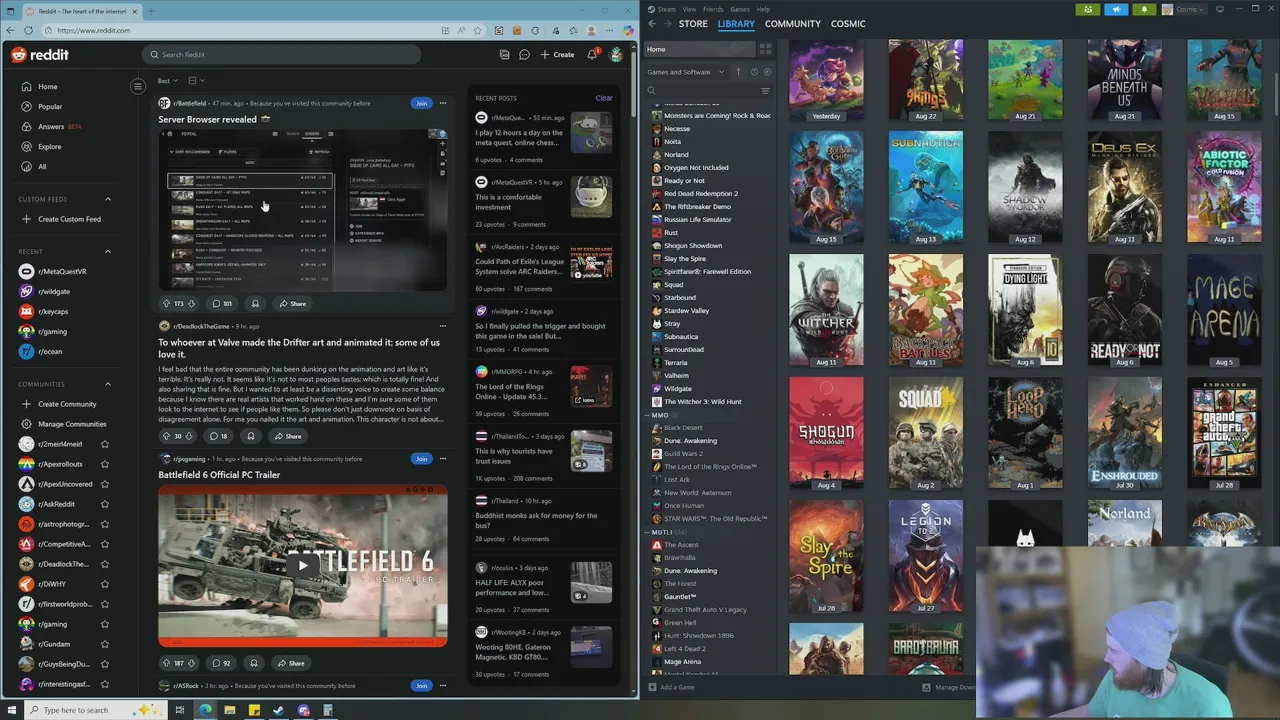The width and height of the screenshot is (1280, 720).
Task: Favorite r/2meirl4meirl community star
Action: click(105, 444)
